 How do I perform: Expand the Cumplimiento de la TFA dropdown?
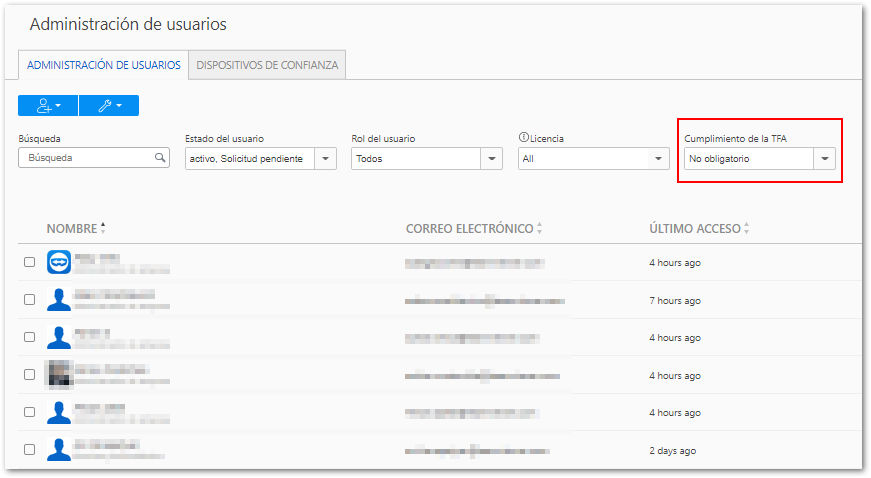click(825, 159)
